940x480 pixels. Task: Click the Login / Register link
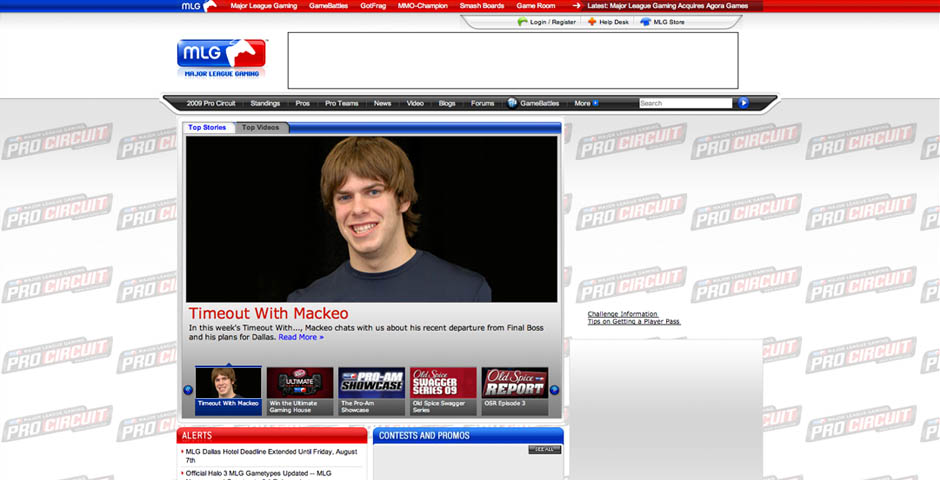click(x=553, y=22)
